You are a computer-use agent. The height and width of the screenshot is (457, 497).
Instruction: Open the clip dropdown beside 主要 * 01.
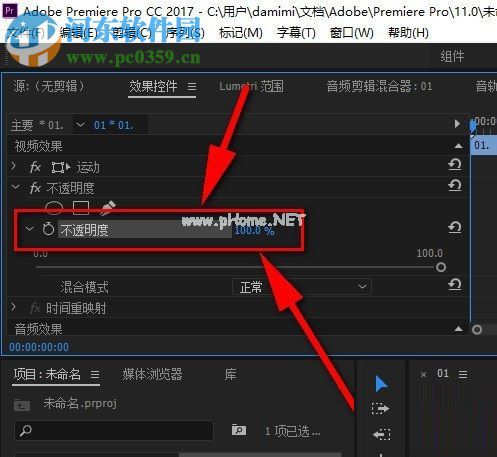(x=80, y=125)
